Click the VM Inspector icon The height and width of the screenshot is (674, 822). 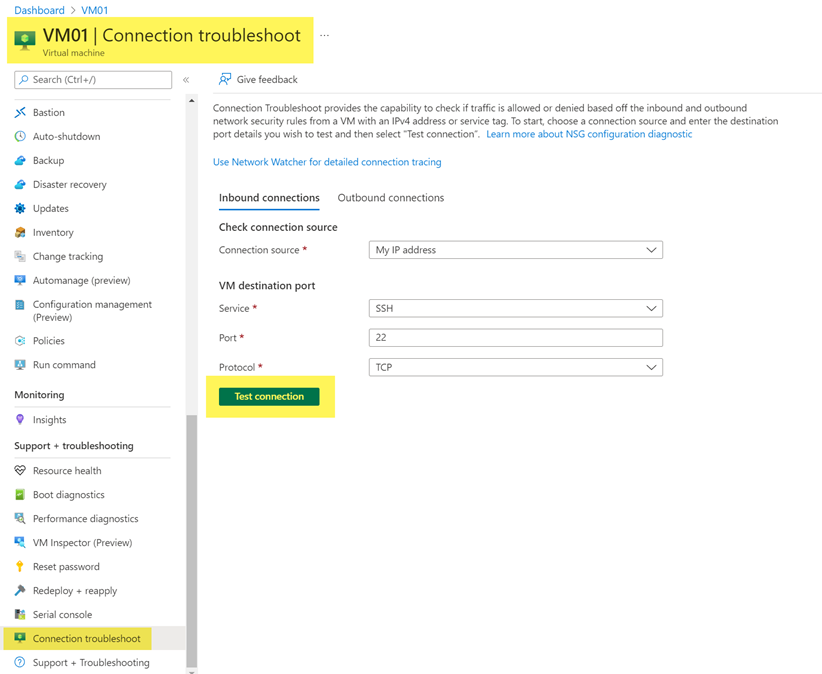tap(20, 542)
